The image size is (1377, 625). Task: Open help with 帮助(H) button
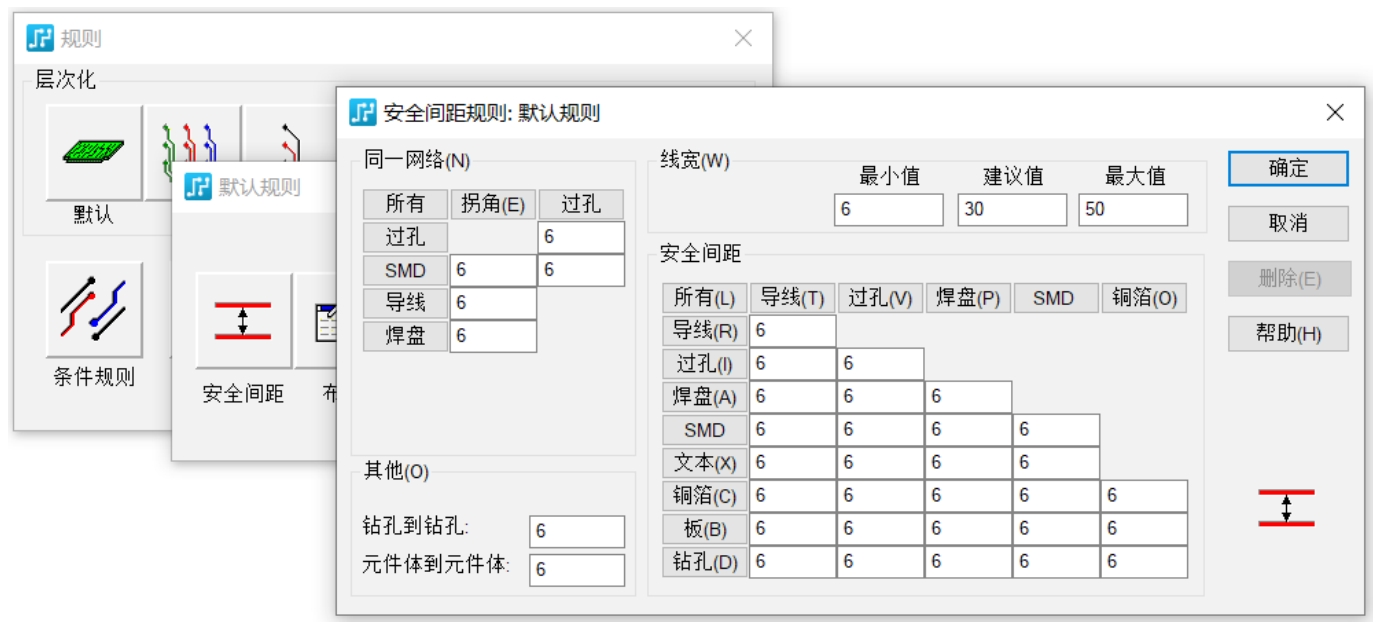point(1288,334)
